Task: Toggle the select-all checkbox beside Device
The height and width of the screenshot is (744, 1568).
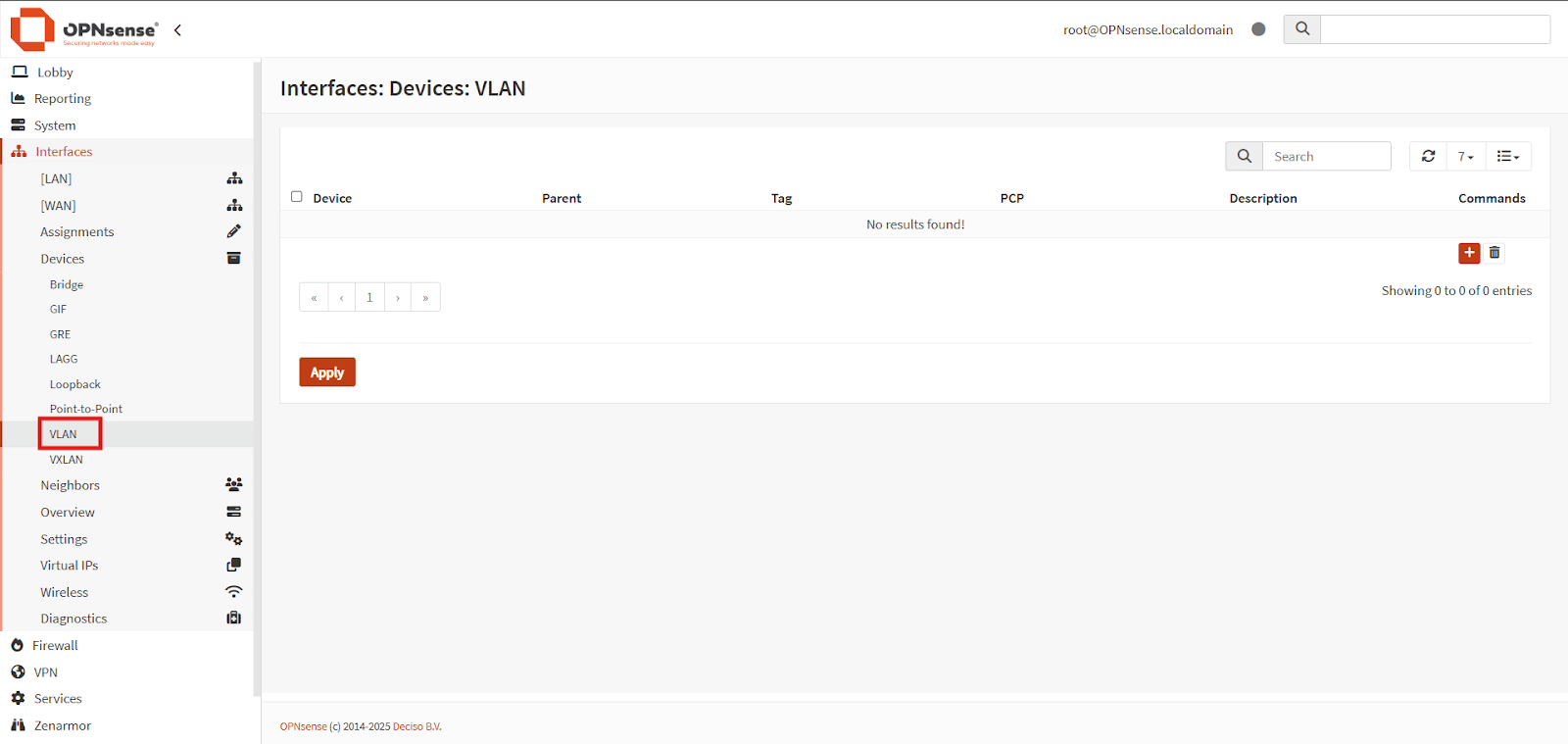Action: coord(297,197)
